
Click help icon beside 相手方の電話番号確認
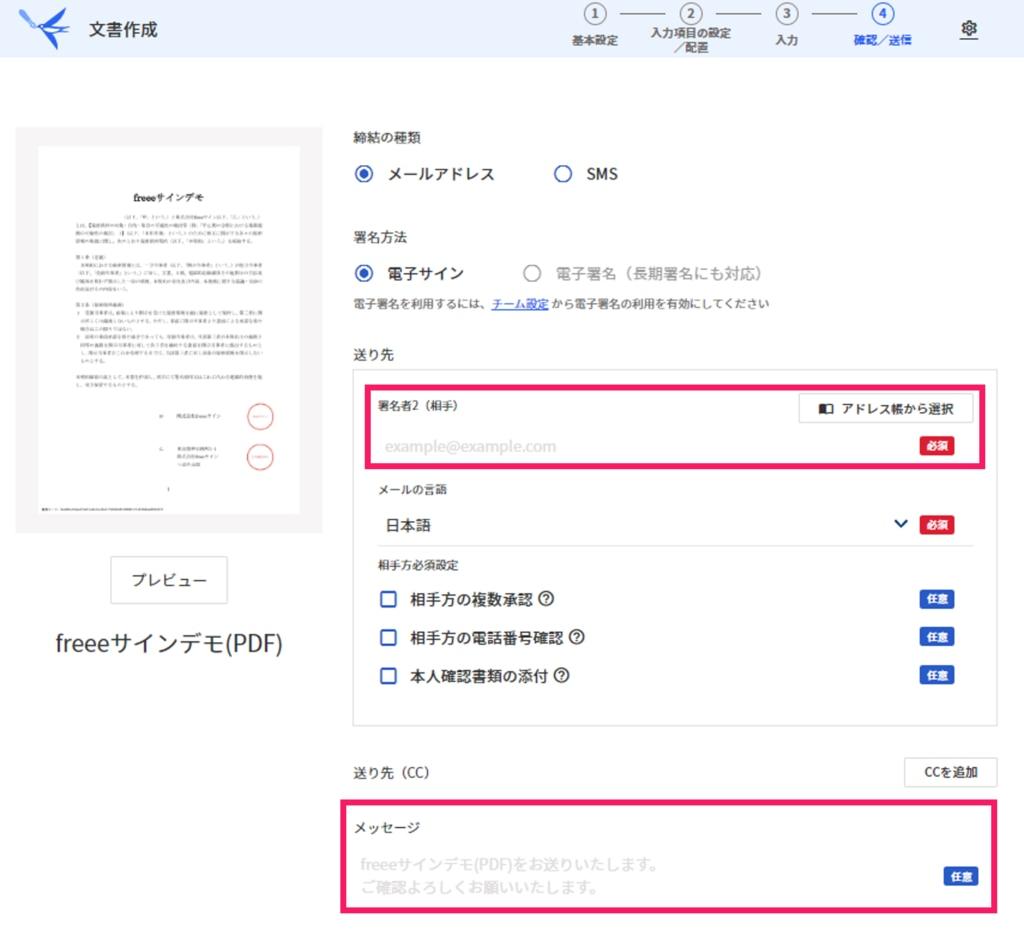click(577, 637)
